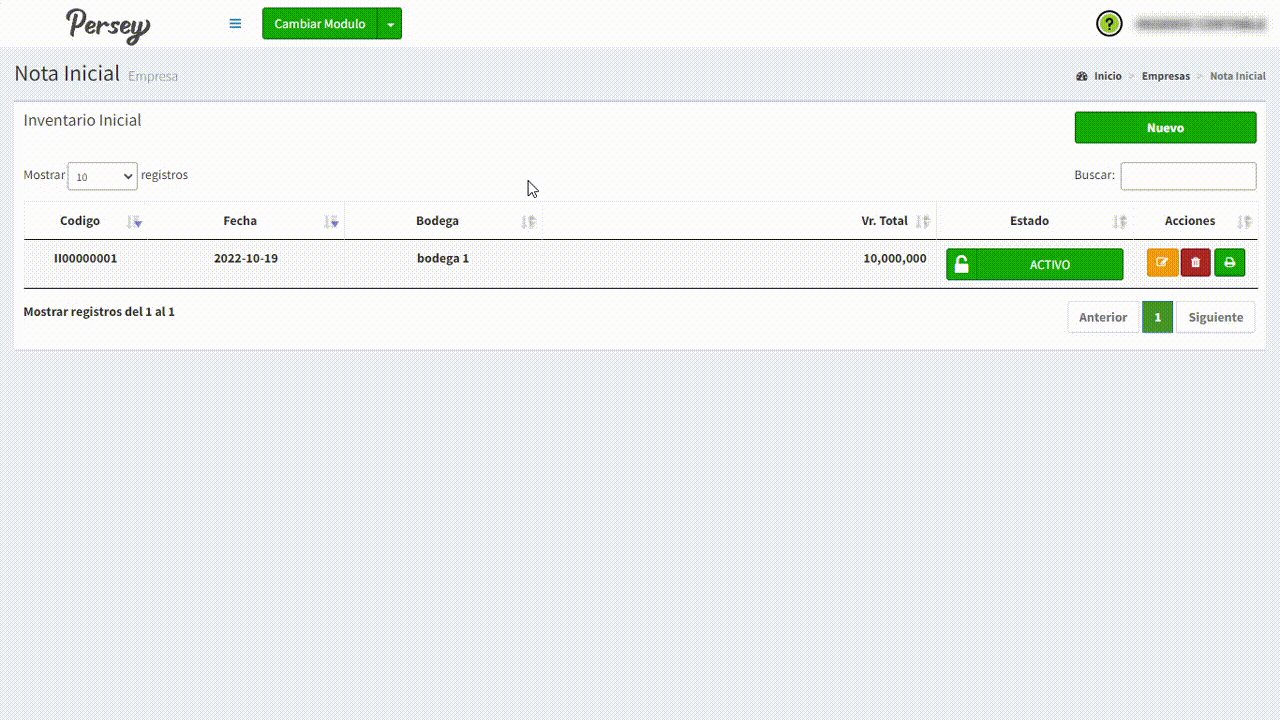
Task: Delete the record using red trash icon
Action: pos(1196,263)
